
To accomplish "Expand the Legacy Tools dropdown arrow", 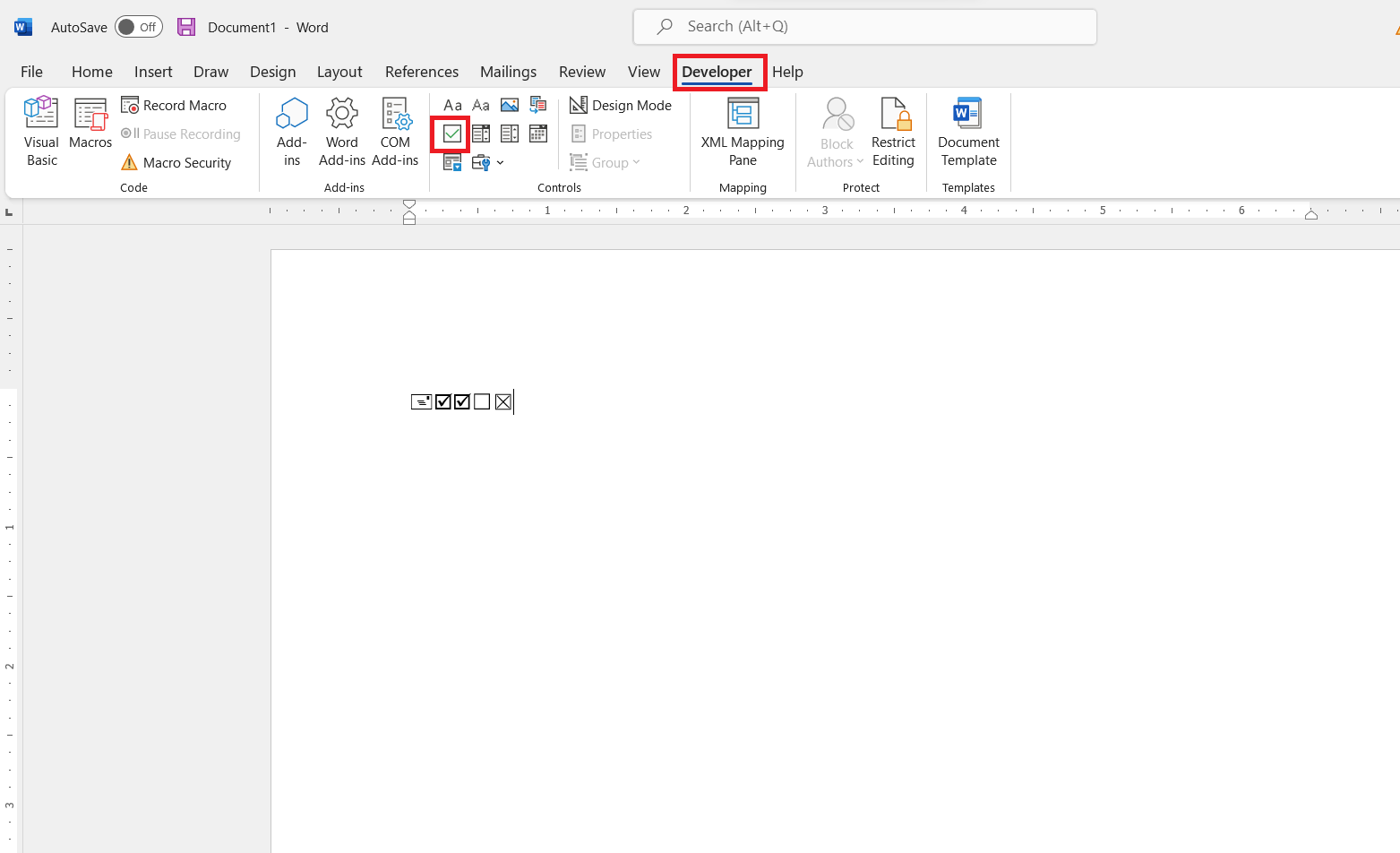I will pos(500,163).
